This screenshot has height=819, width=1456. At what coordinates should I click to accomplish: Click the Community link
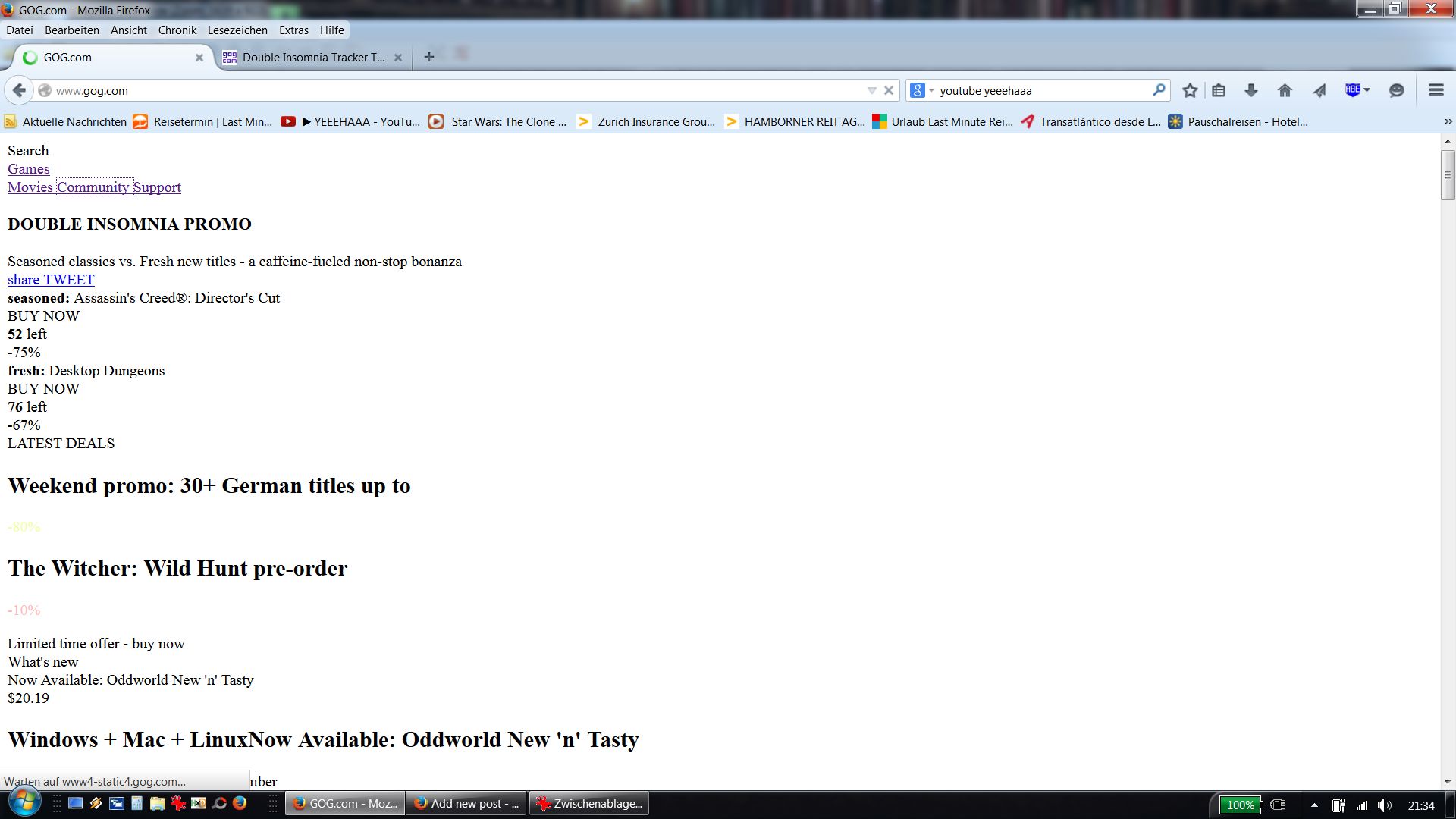coord(93,187)
